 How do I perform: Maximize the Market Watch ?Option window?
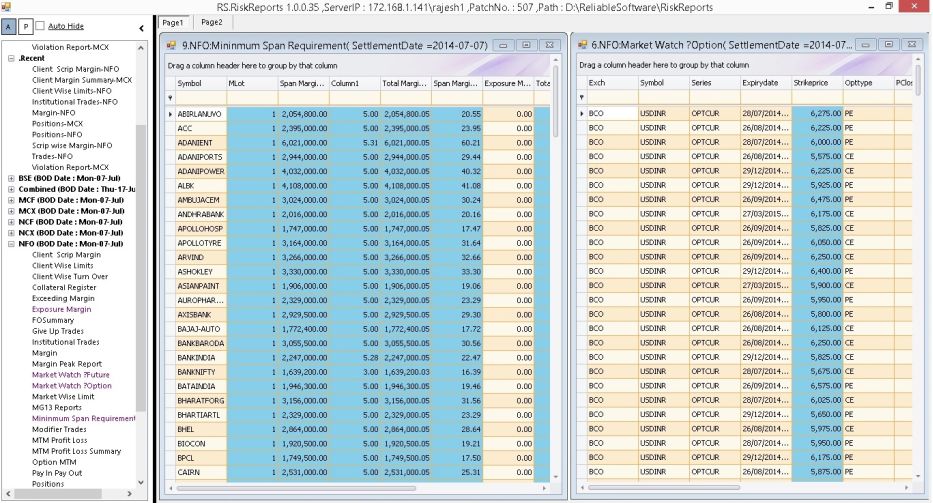pyautogui.click(x=888, y=45)
